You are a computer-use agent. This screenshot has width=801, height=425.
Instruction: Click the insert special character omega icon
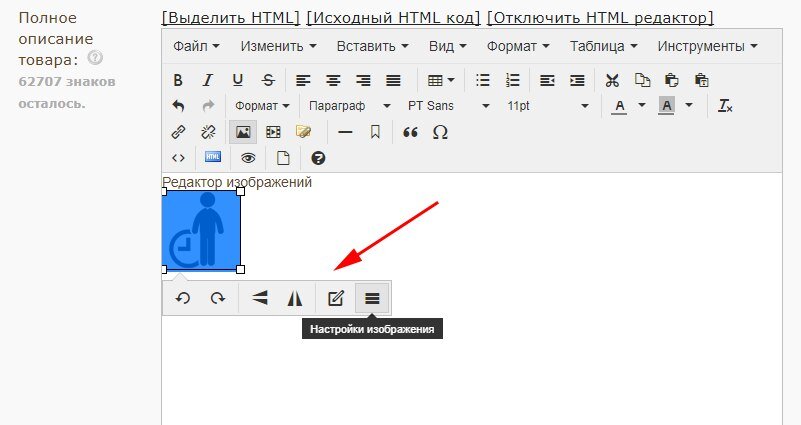pos(440,132)
